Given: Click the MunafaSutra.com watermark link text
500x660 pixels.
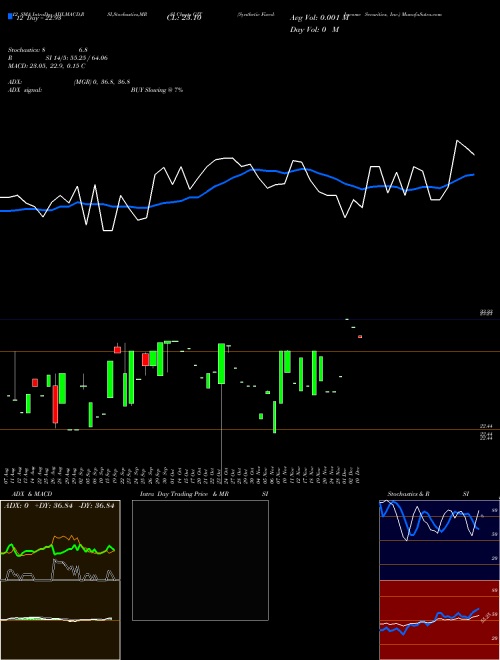Looking at the screenshot, I should (x=421, y=14).
